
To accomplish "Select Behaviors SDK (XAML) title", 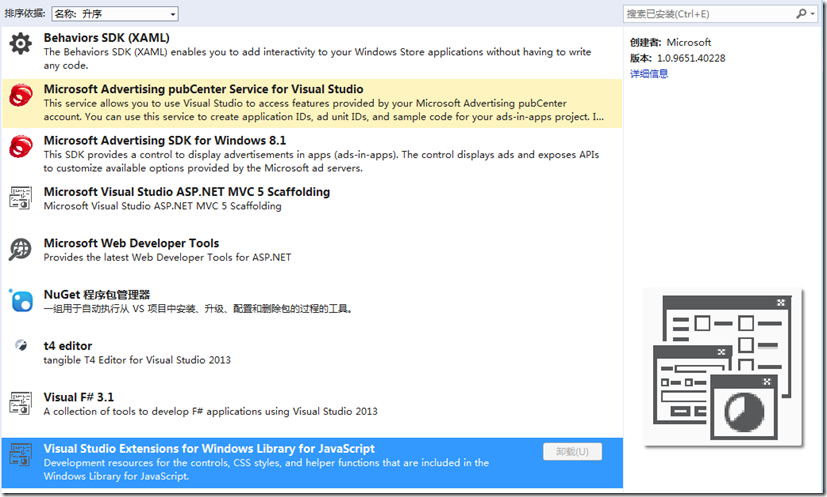I will (x=107, y=38).
